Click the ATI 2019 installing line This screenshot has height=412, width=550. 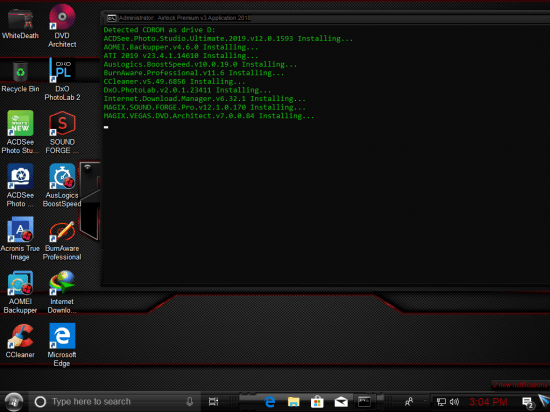[x=181, y=56]
